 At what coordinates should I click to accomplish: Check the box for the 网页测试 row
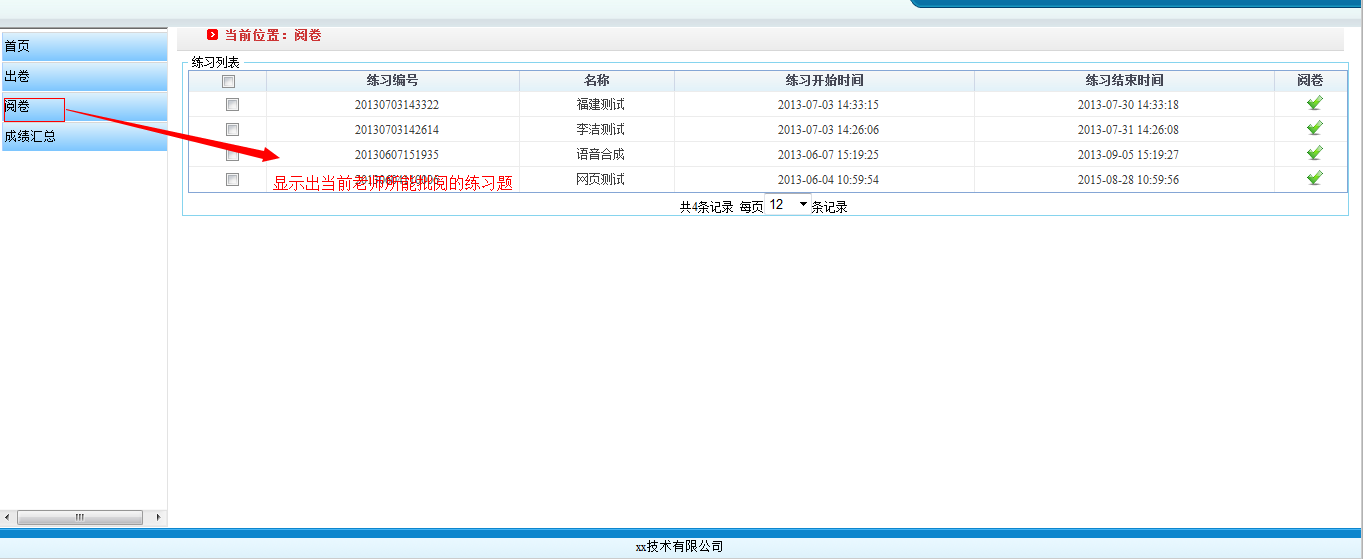(x=232, y=179)
